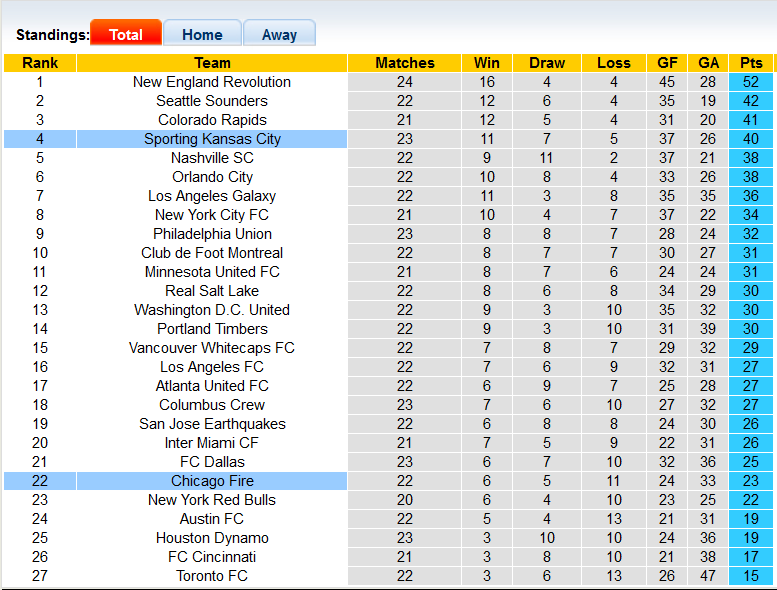Open the Houston Dynamo link
The image size is (777, 590).
(212, 538)
